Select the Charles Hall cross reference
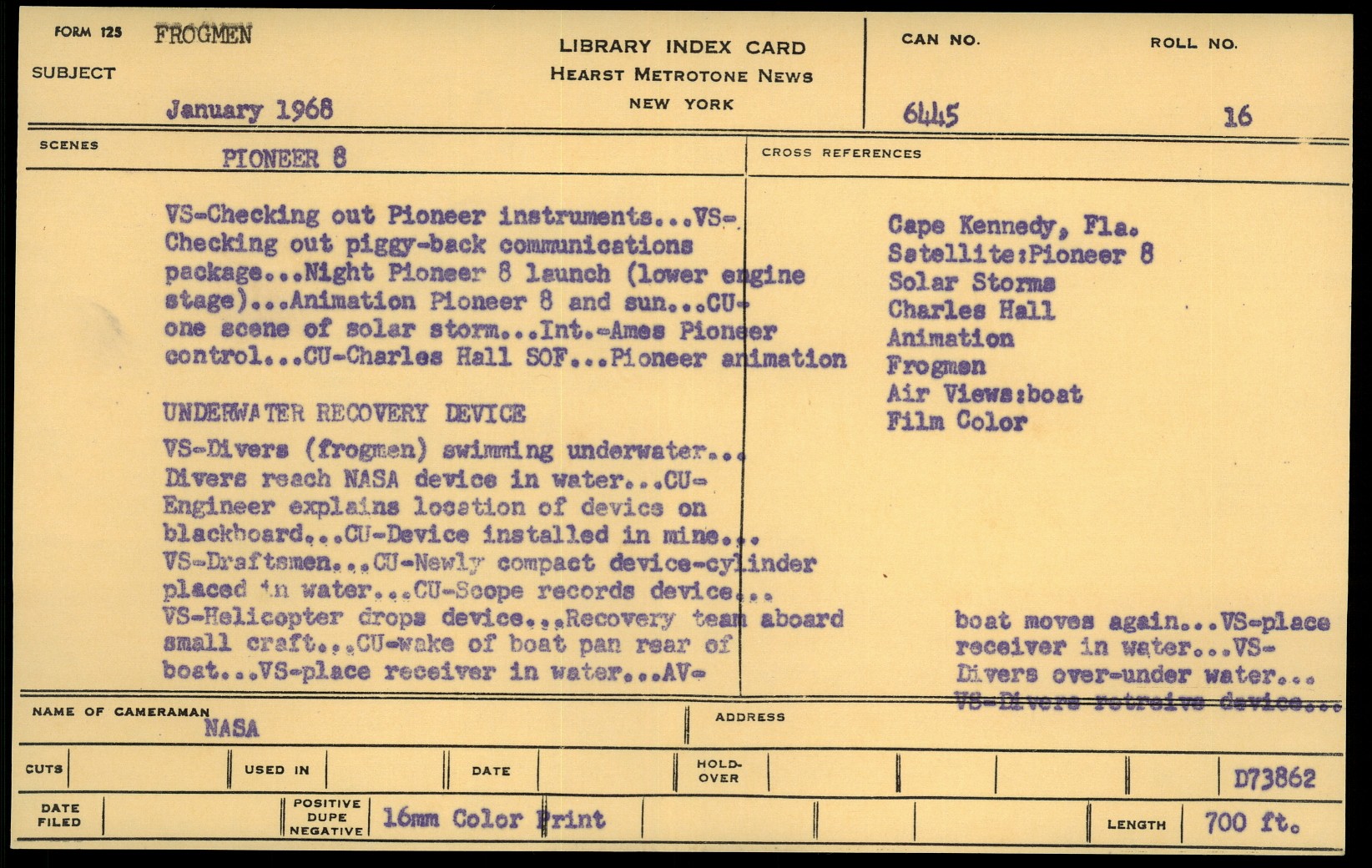 (x=971, y=310)
